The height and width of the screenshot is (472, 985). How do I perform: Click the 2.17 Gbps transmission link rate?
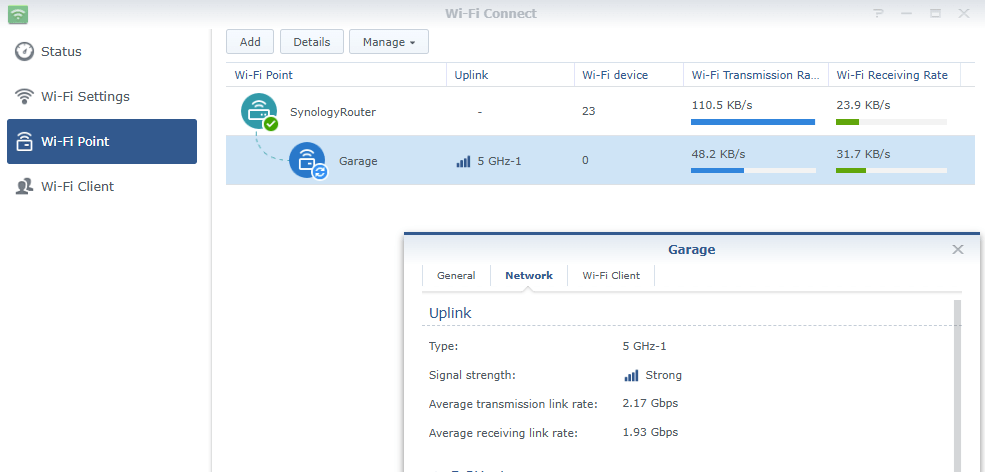pos(650,403)
